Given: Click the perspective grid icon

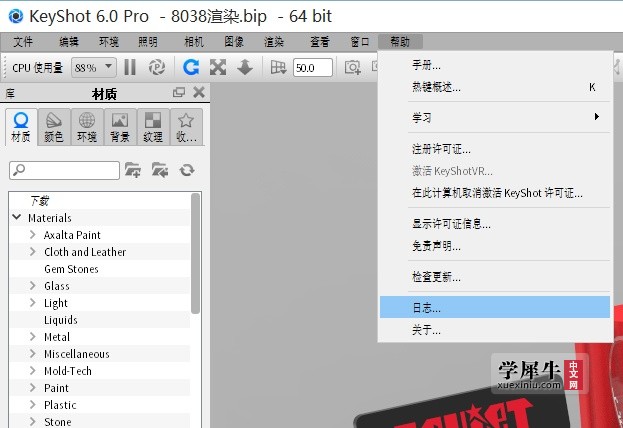Looking at the screenshot, I should pyautogui.click(x=278, y=67).
